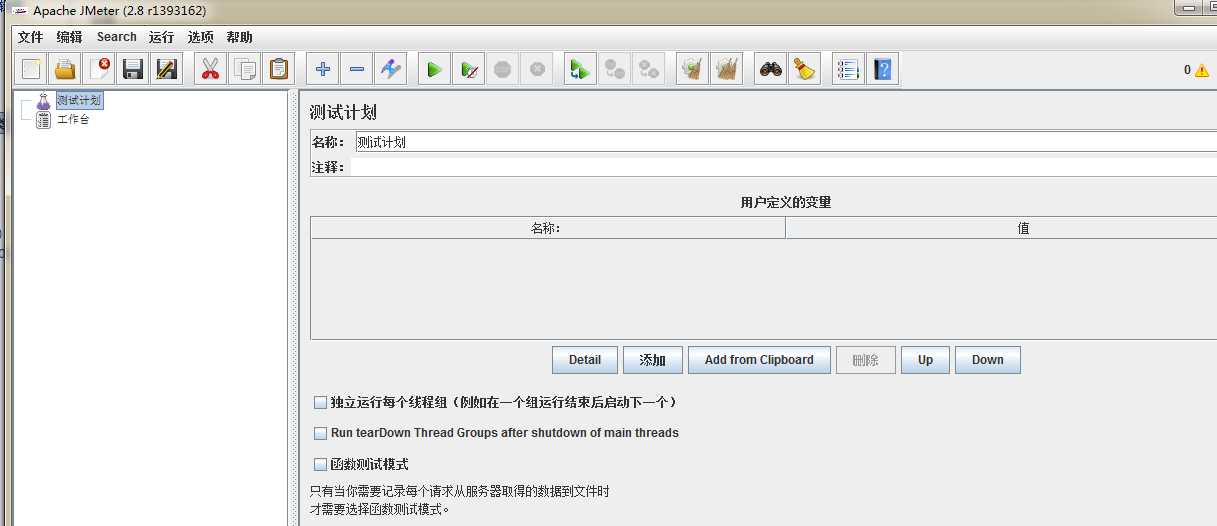Viewport: 1217px width, 526px height.
Task: Click the Close test plan icon
Action: 99,69
